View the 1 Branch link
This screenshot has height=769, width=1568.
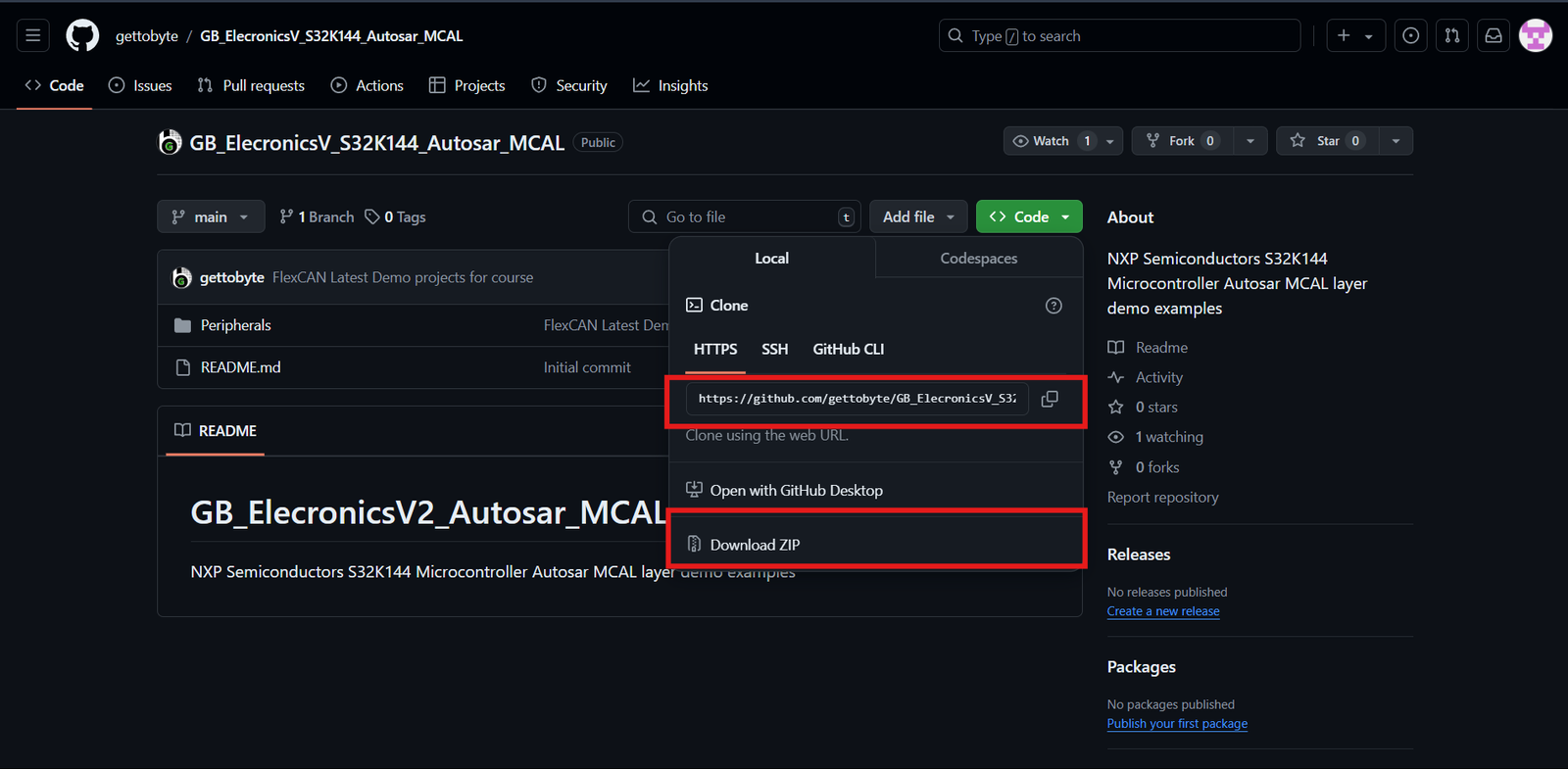click(317, 216)
